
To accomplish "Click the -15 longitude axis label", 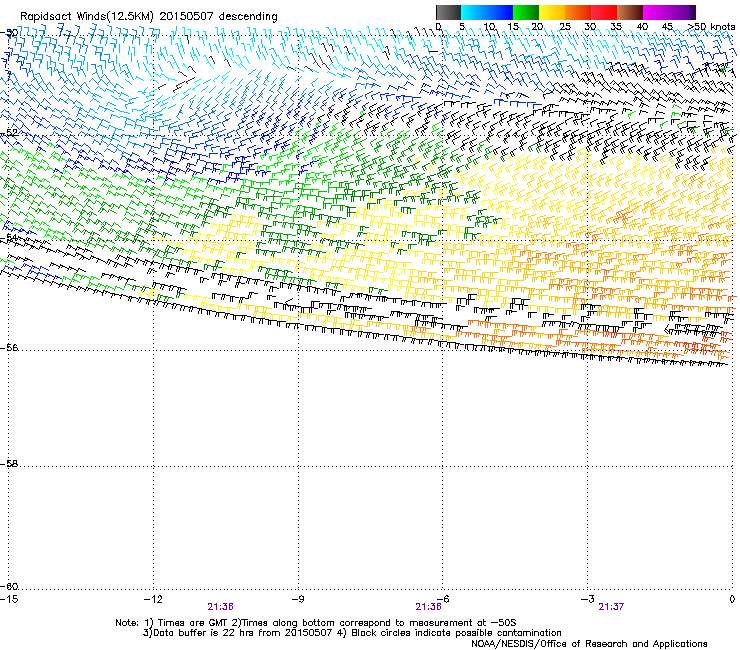I will pos(9,599).
